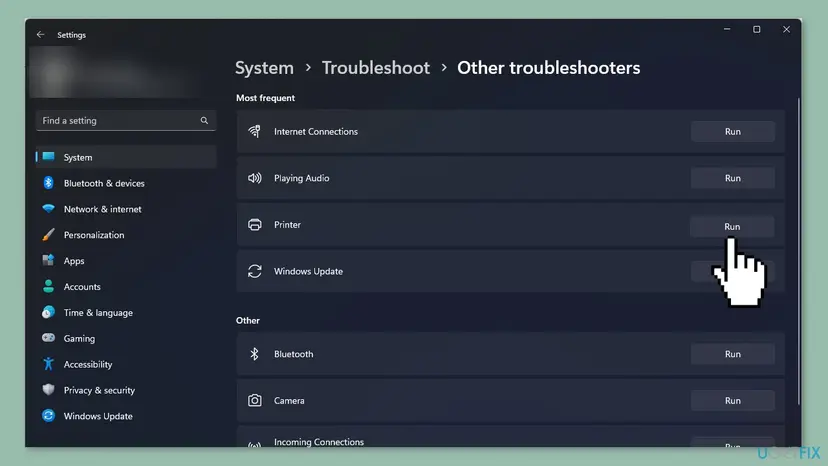Click the Printer troubleshooter icon
828x466 pixels.
click(255, 225)
